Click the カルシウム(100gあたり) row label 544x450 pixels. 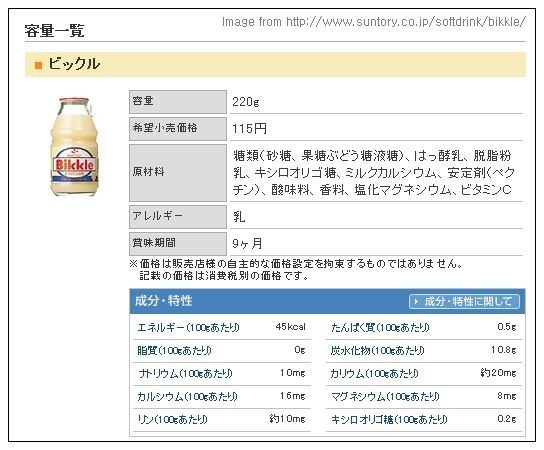click(187, 397)
